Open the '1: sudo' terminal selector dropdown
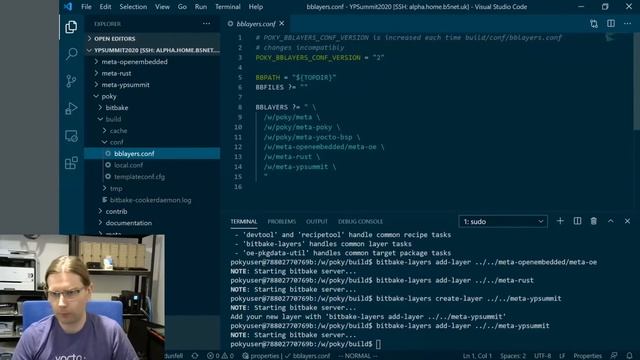 503,221
